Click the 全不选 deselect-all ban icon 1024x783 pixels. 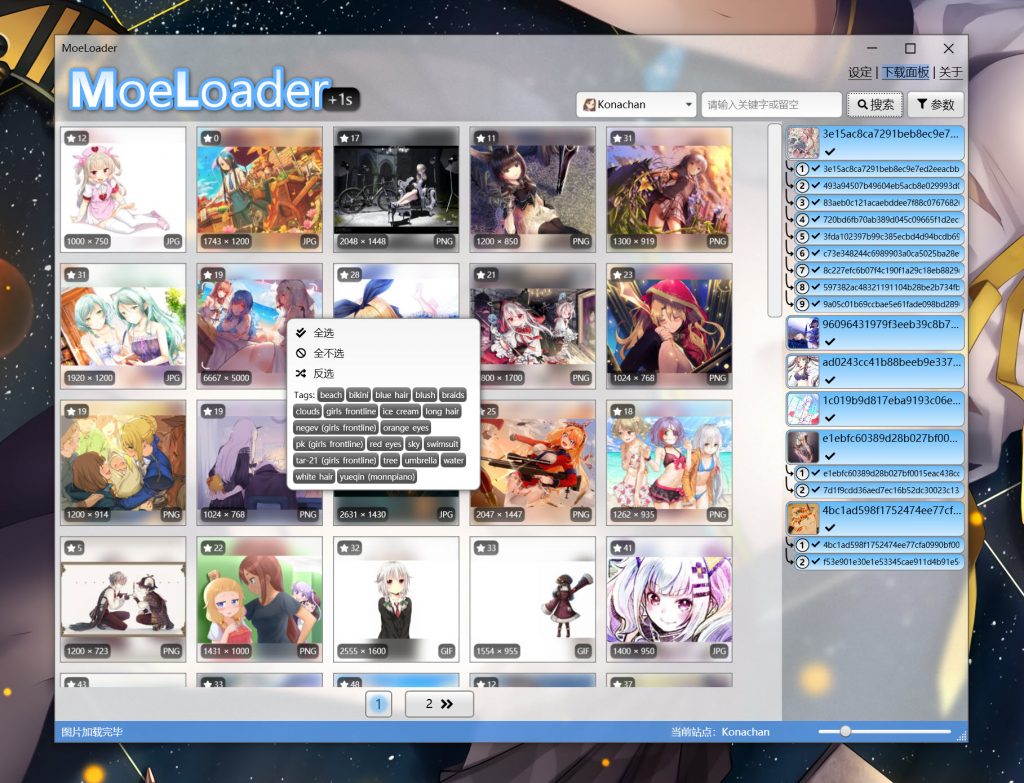tap(301, 353)
